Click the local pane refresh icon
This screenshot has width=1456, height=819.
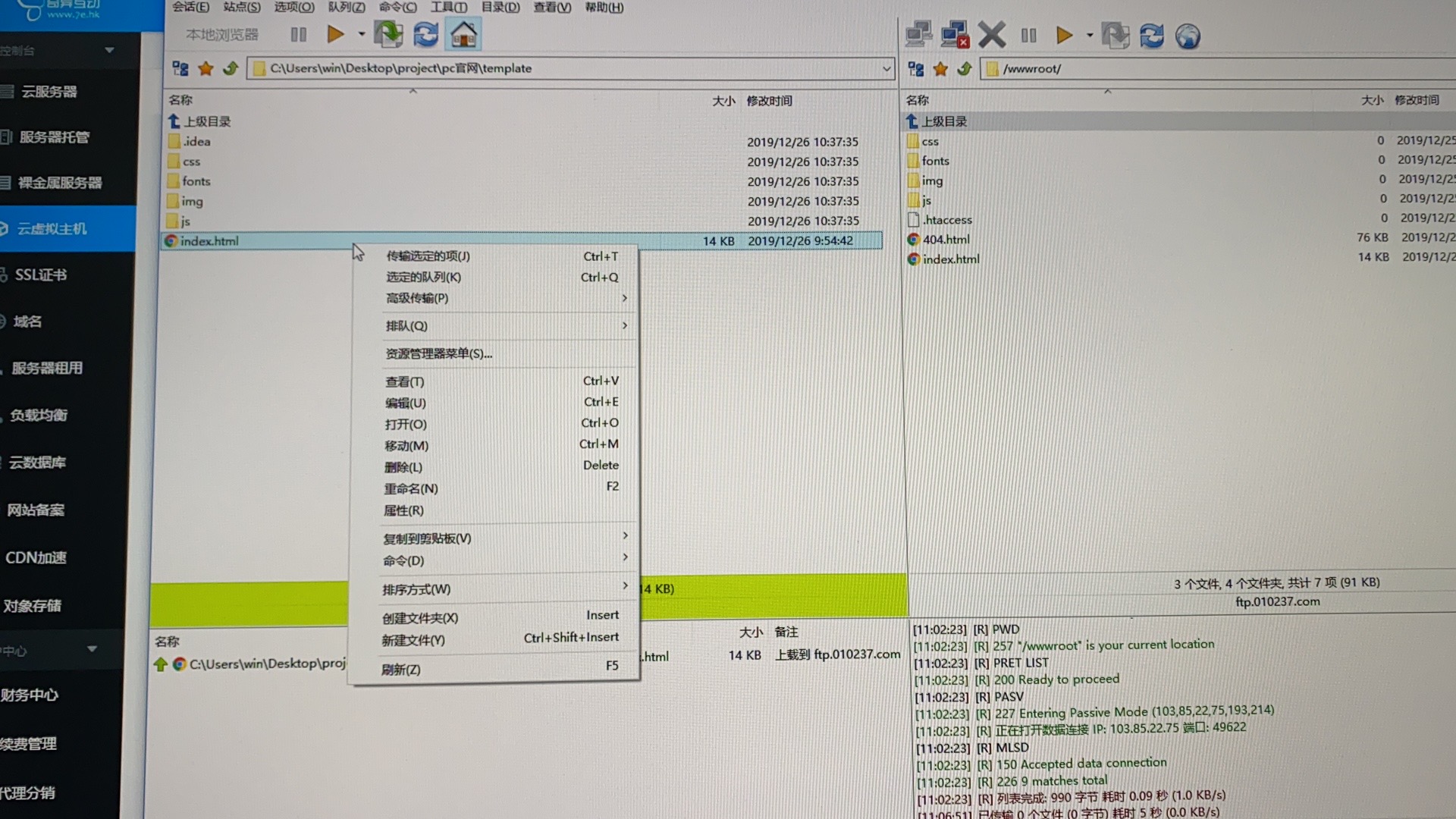(425, 35)
